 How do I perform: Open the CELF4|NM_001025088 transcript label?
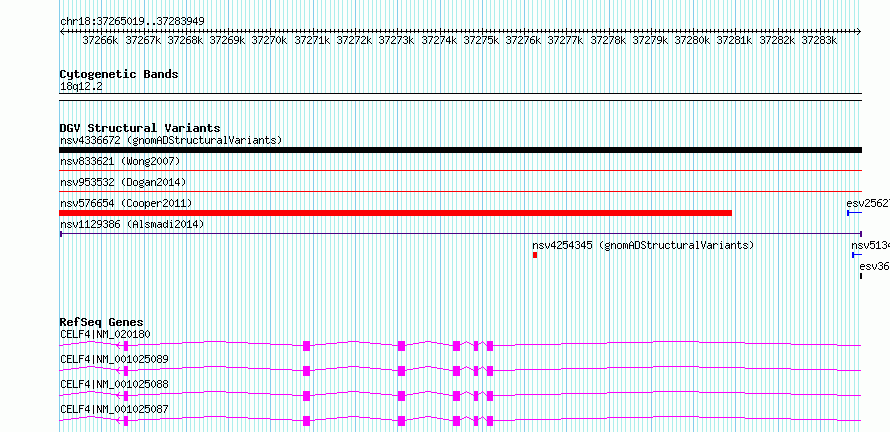(114, 384)
